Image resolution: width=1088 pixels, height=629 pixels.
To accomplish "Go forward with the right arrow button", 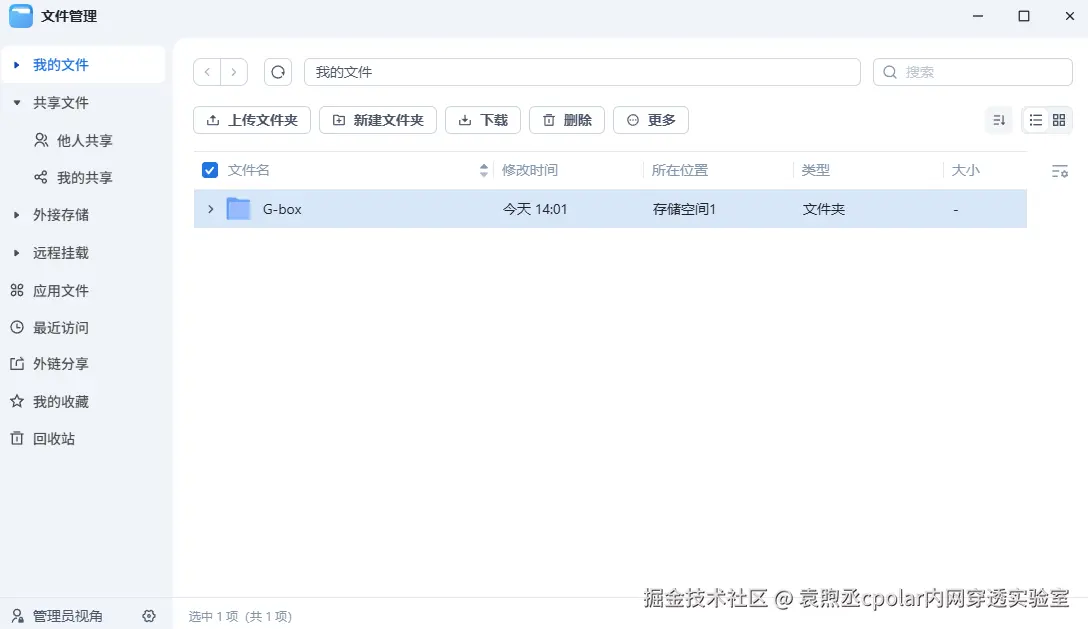I will click(x=234, y=72).
